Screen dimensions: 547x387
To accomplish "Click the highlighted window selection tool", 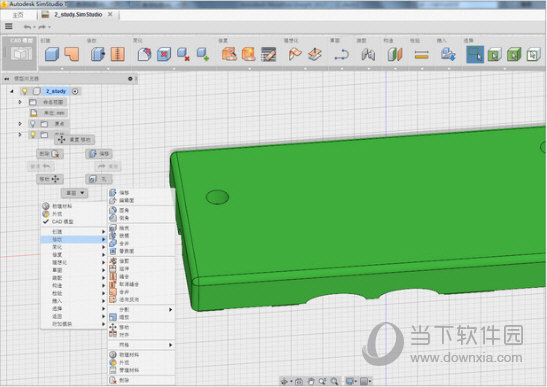I will [475, 55].
